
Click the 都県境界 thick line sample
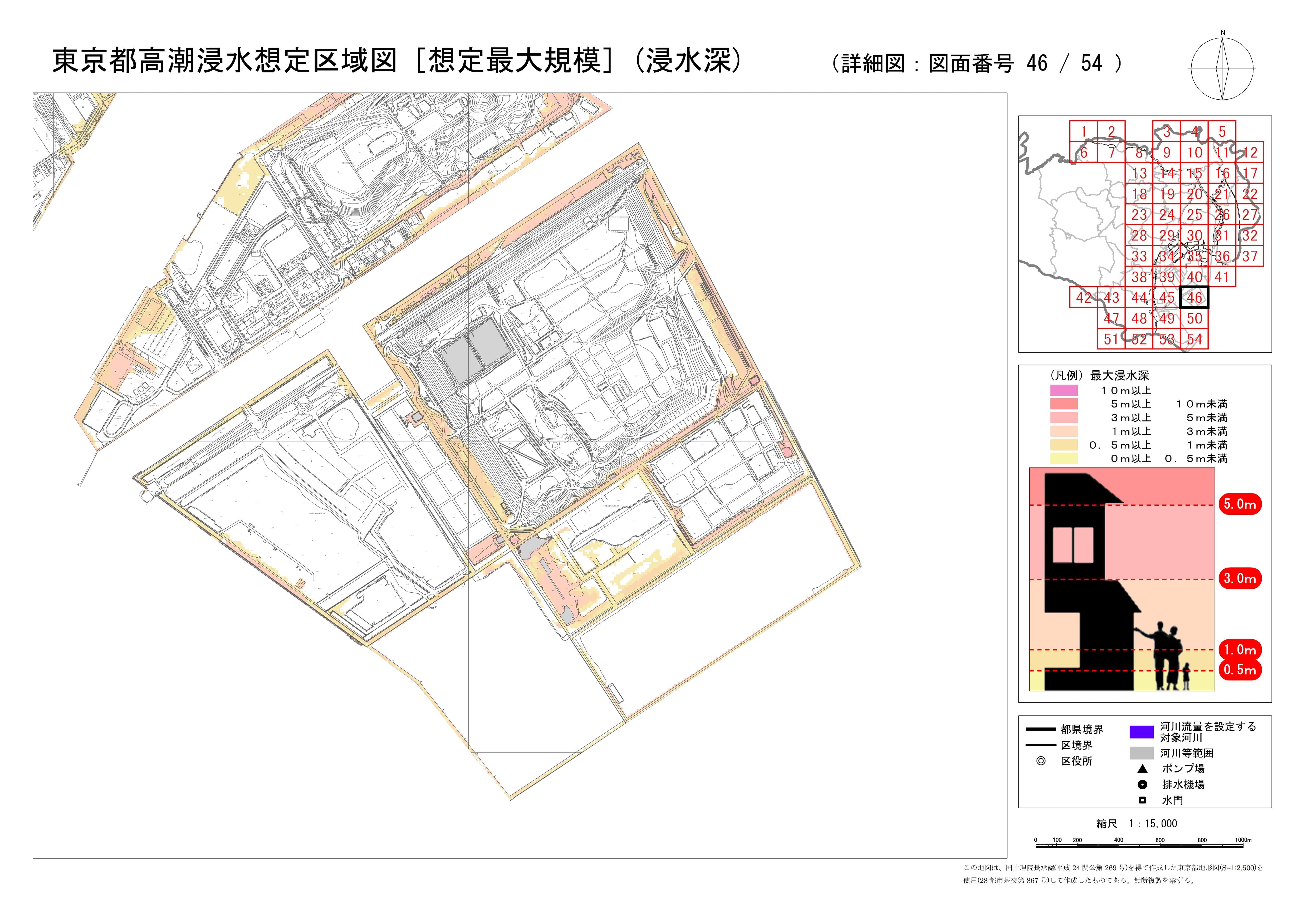click(x=1041, y=729)
